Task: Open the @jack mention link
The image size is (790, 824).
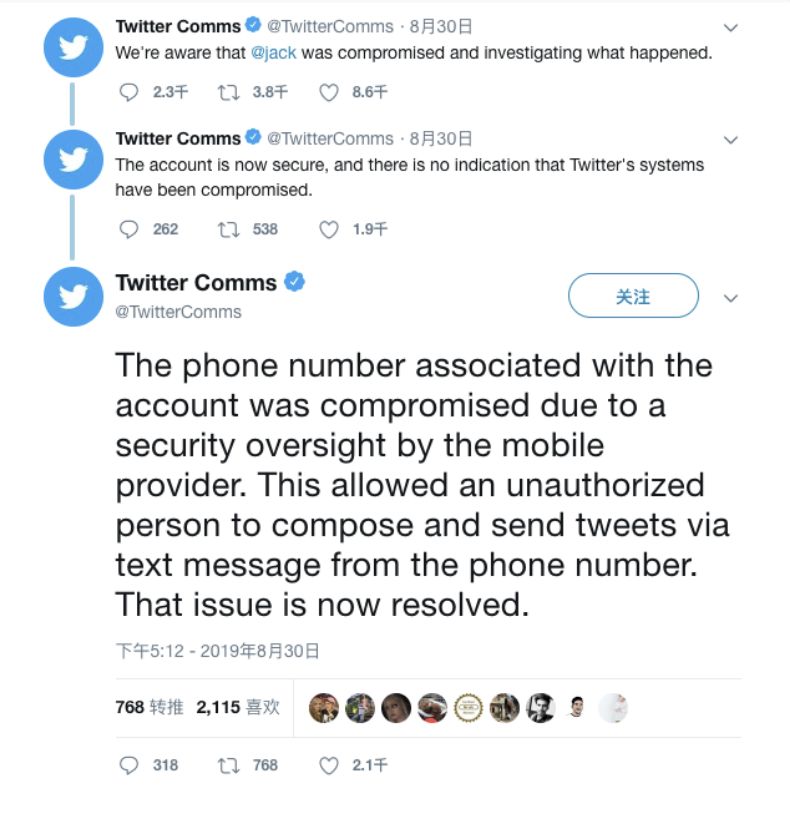Action: pyautogui.click(x=273, y=54)
